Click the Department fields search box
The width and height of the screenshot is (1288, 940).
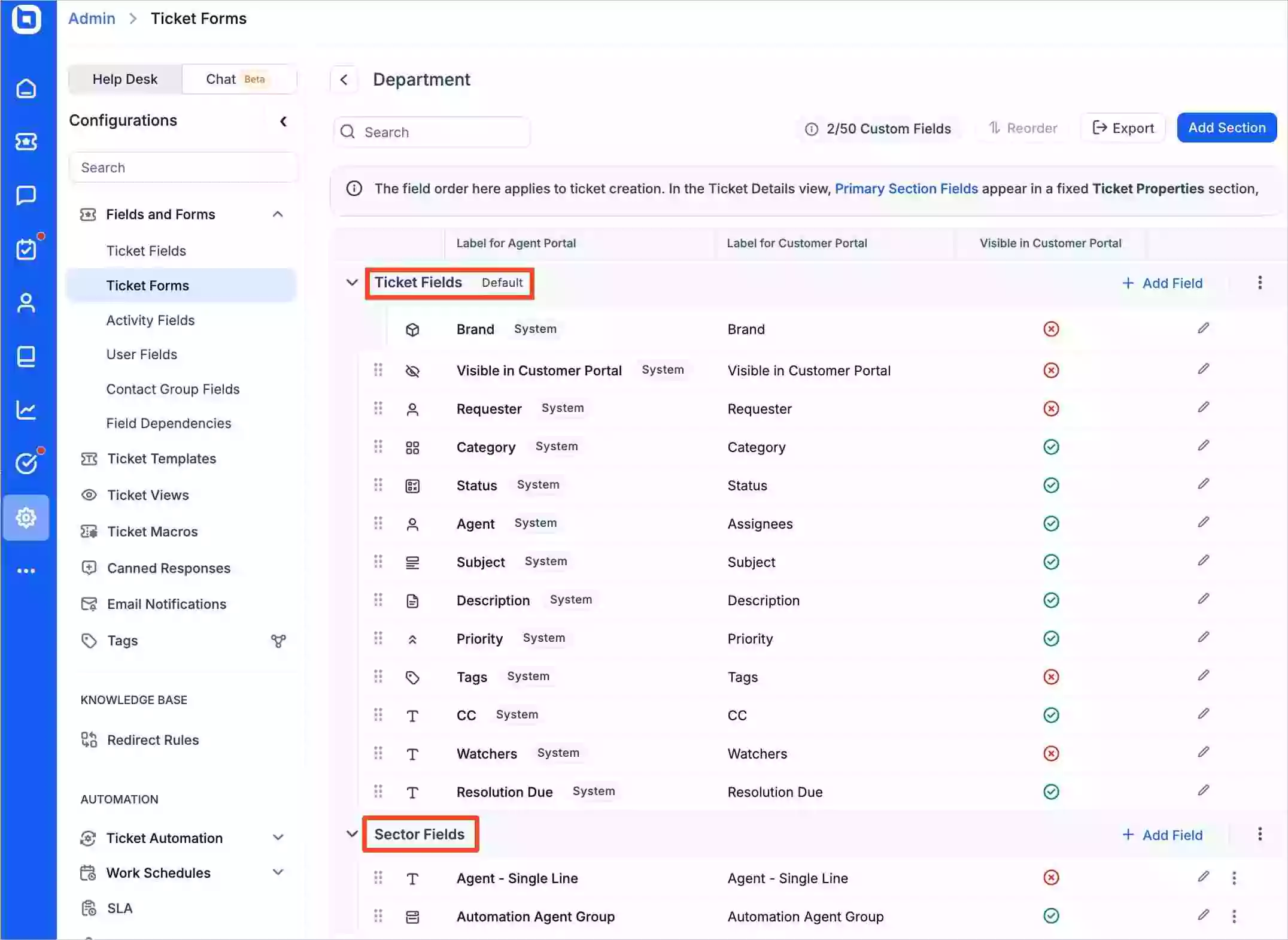432,132
